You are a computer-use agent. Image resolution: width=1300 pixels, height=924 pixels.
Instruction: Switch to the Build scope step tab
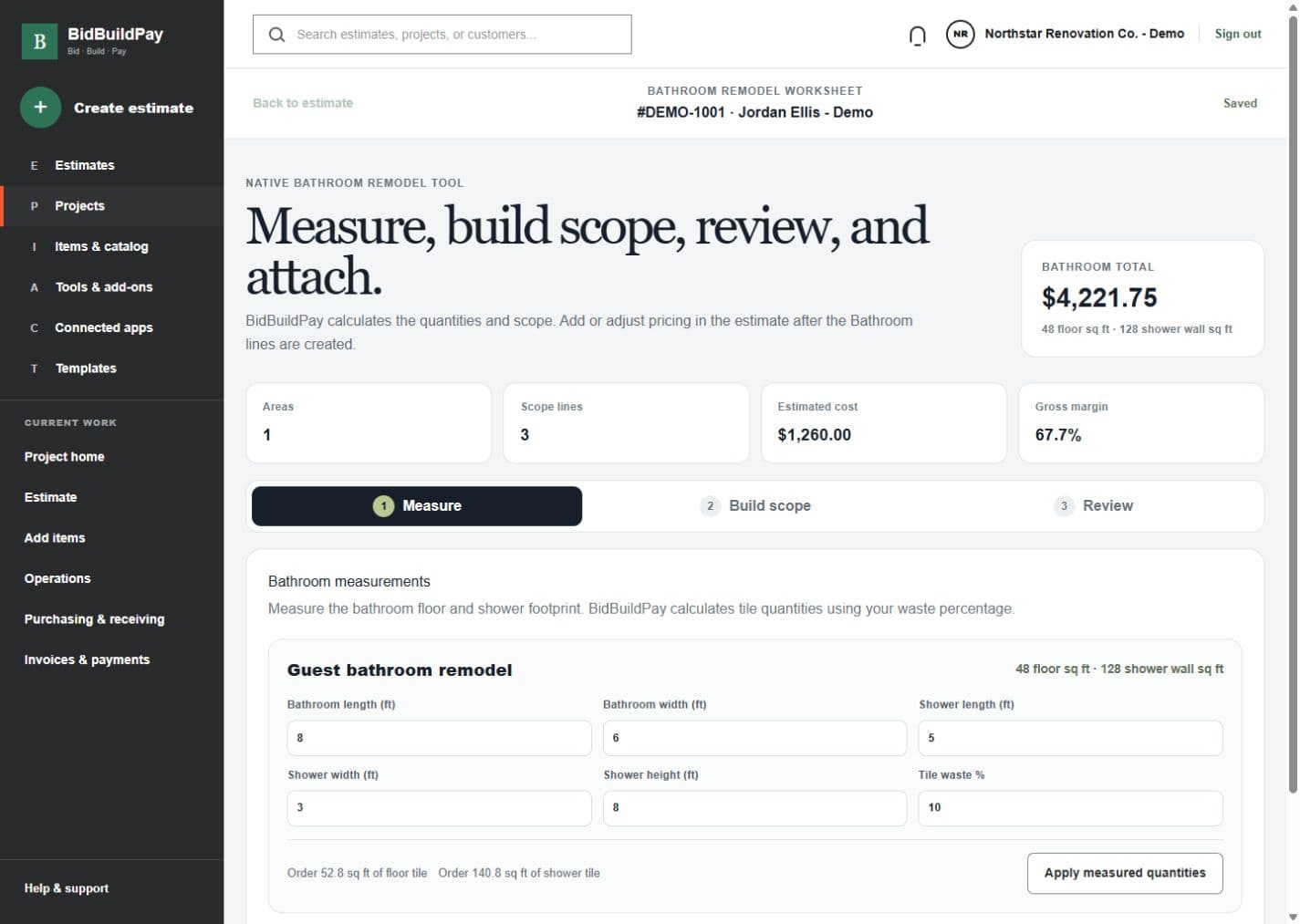[755, 506]
